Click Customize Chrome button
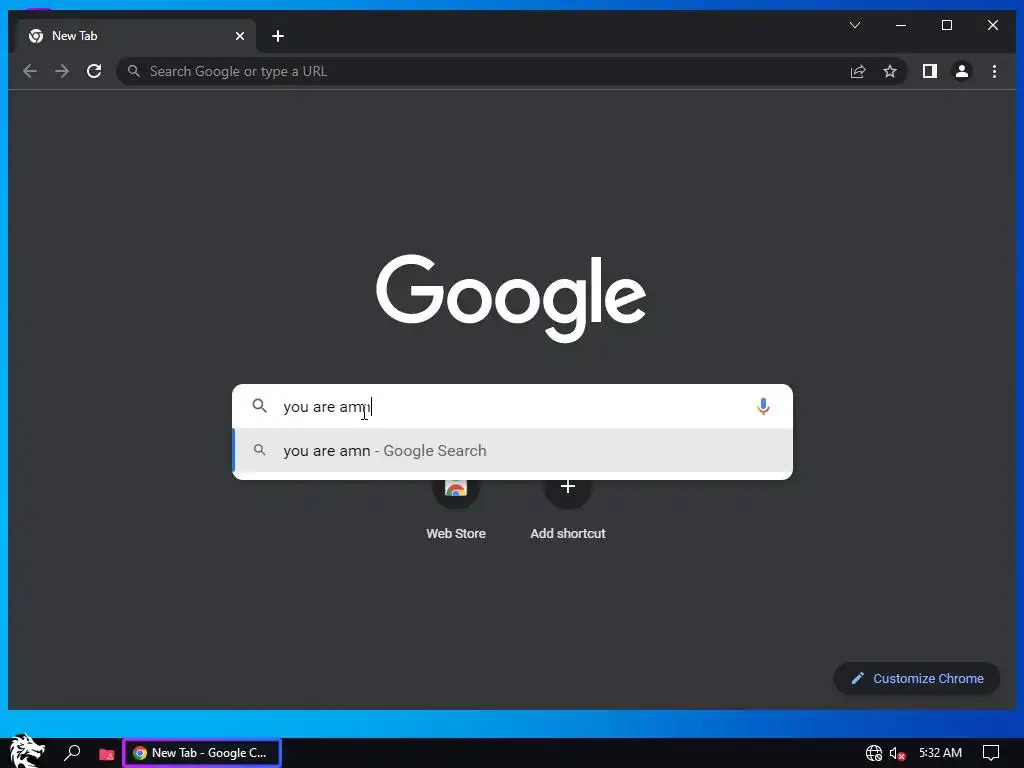Image resolution: width=1024 pixels, height=768 pixels. click(917, 679)
